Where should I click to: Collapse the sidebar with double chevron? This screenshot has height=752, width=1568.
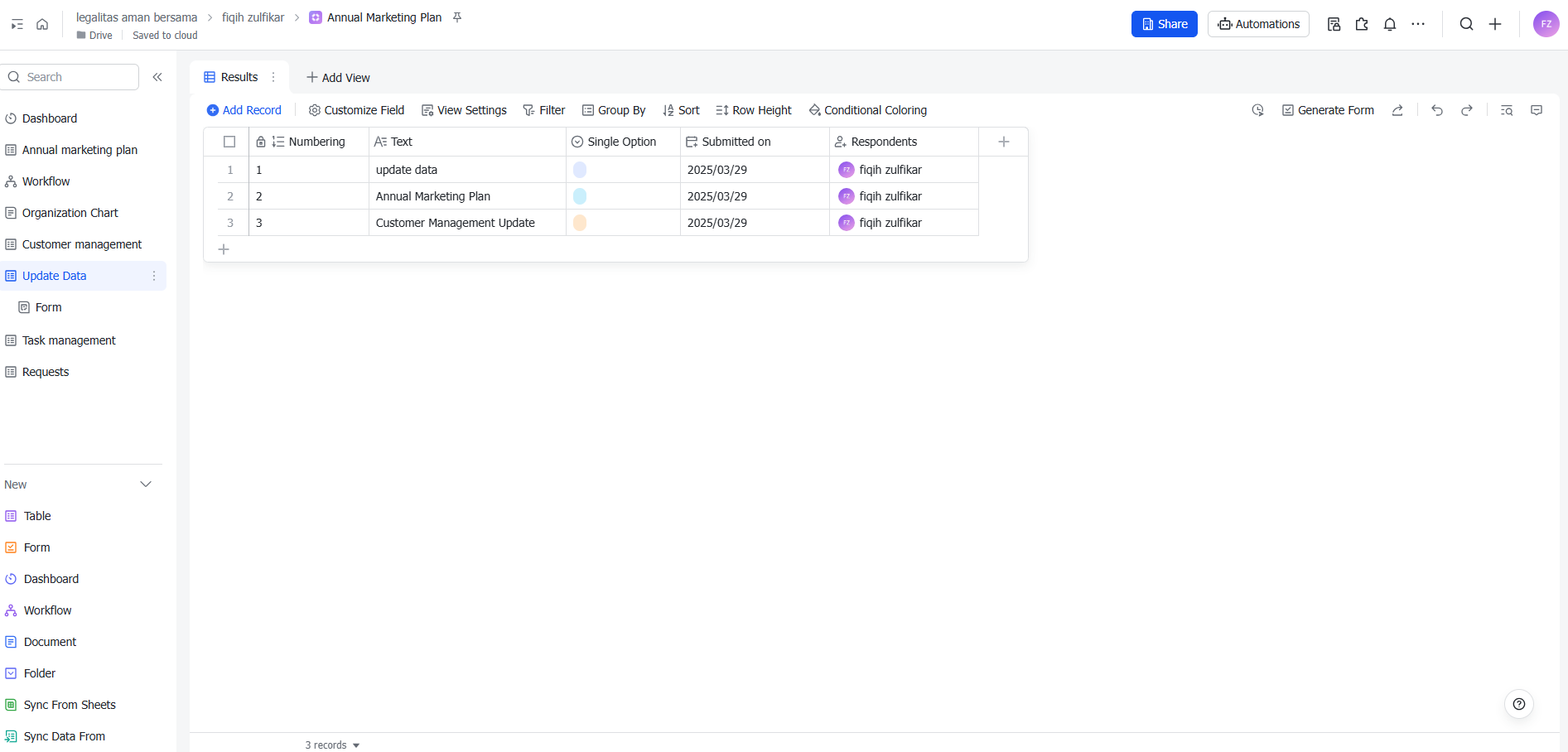(x=157, y=77)
